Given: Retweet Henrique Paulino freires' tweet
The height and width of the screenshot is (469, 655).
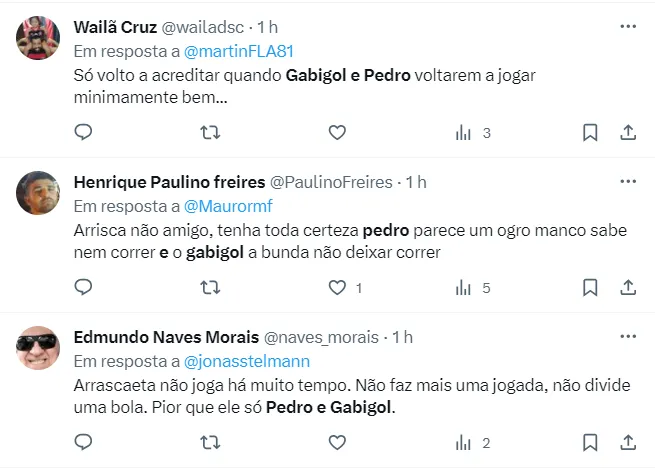Looking at the screenshot, I should coord(210,288).
